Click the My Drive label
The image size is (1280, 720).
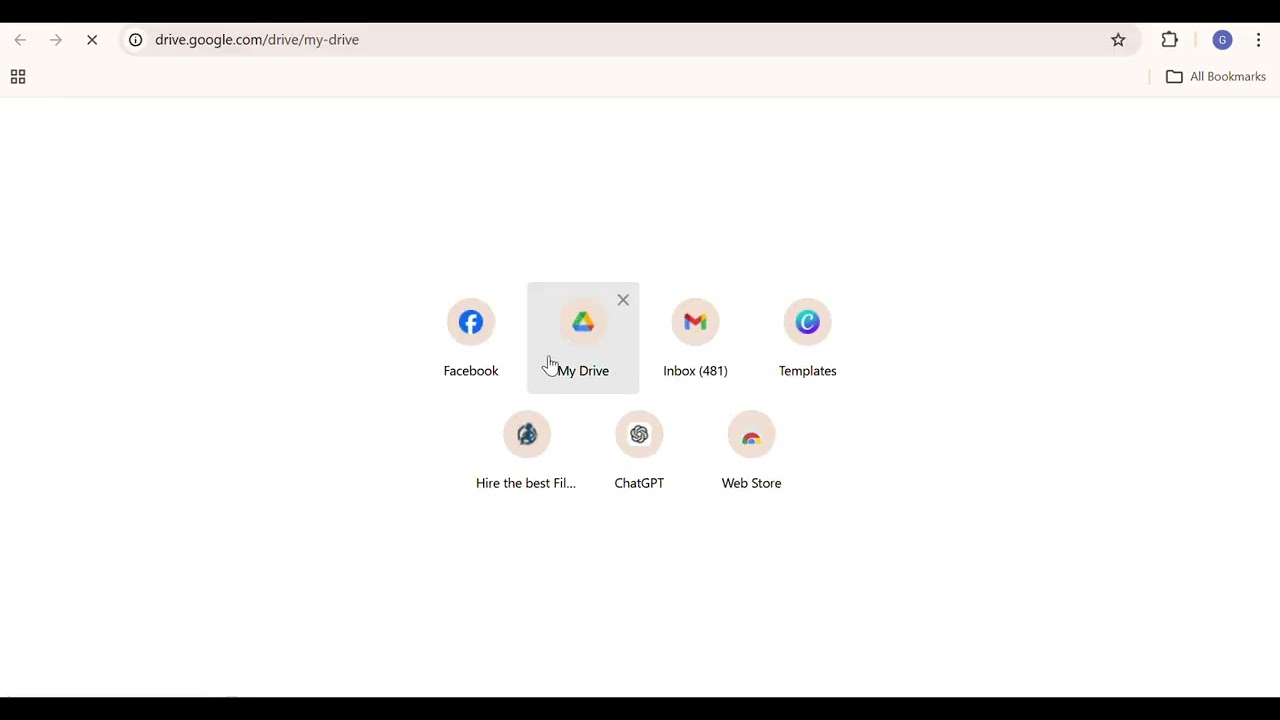pyautogui.click(x=583, y=371)
